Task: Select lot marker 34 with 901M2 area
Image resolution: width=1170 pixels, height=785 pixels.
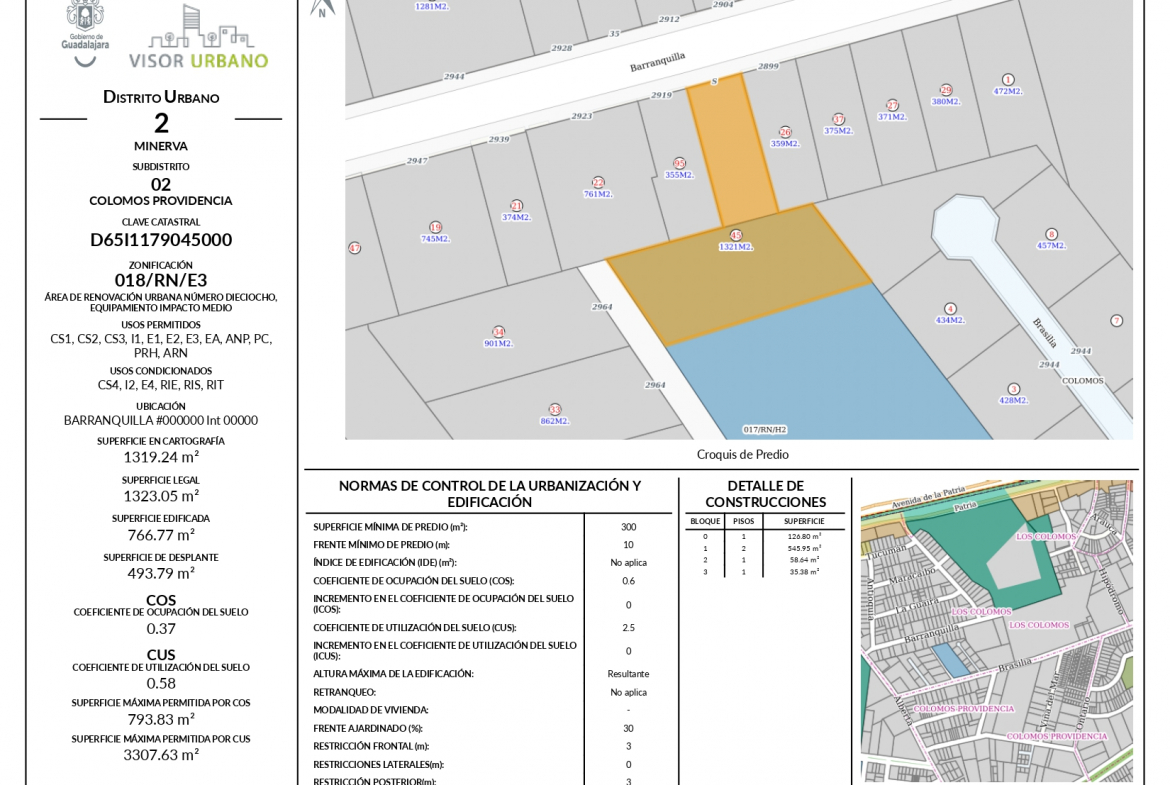Action: 498,332
